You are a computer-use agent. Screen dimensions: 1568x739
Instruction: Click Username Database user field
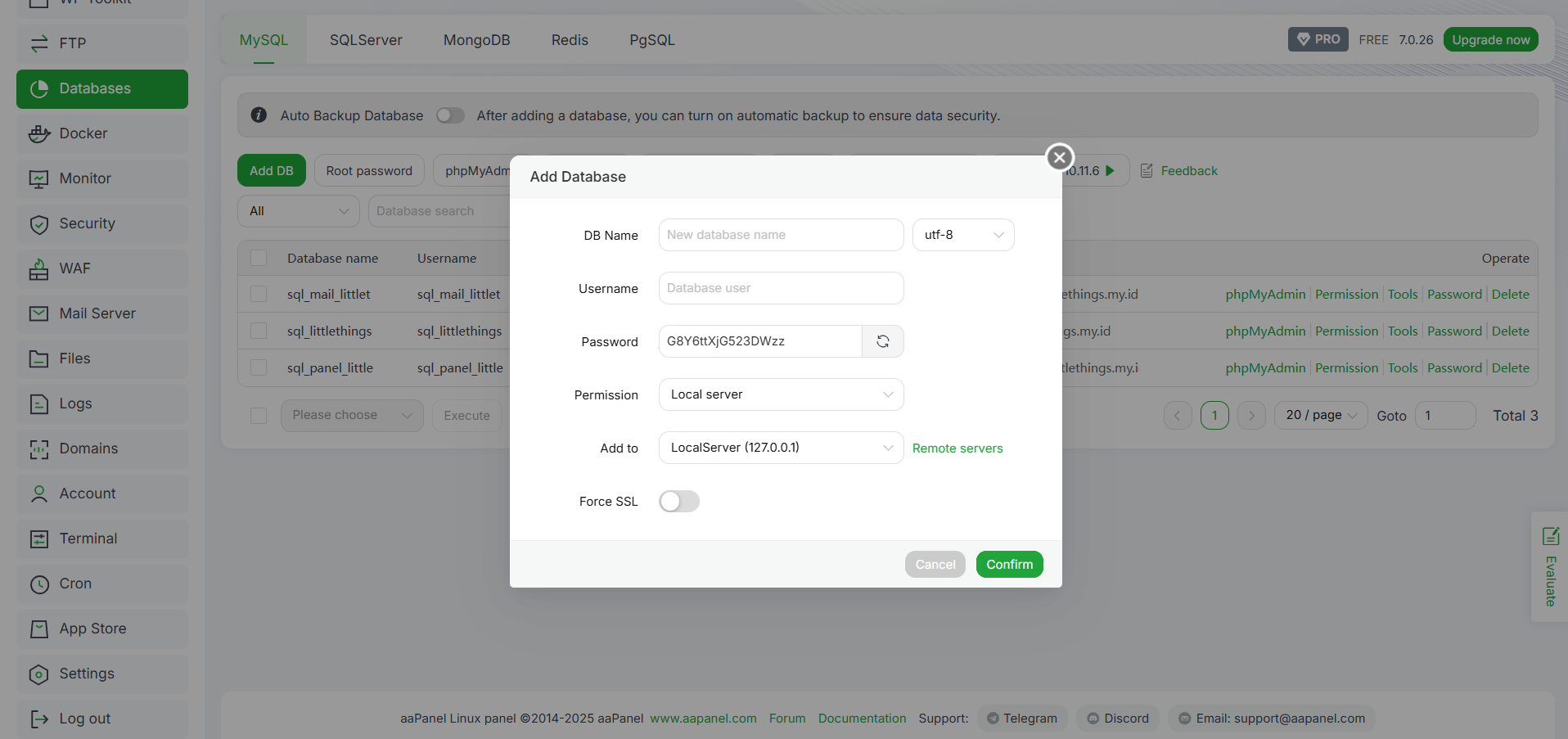coord(781,288)
